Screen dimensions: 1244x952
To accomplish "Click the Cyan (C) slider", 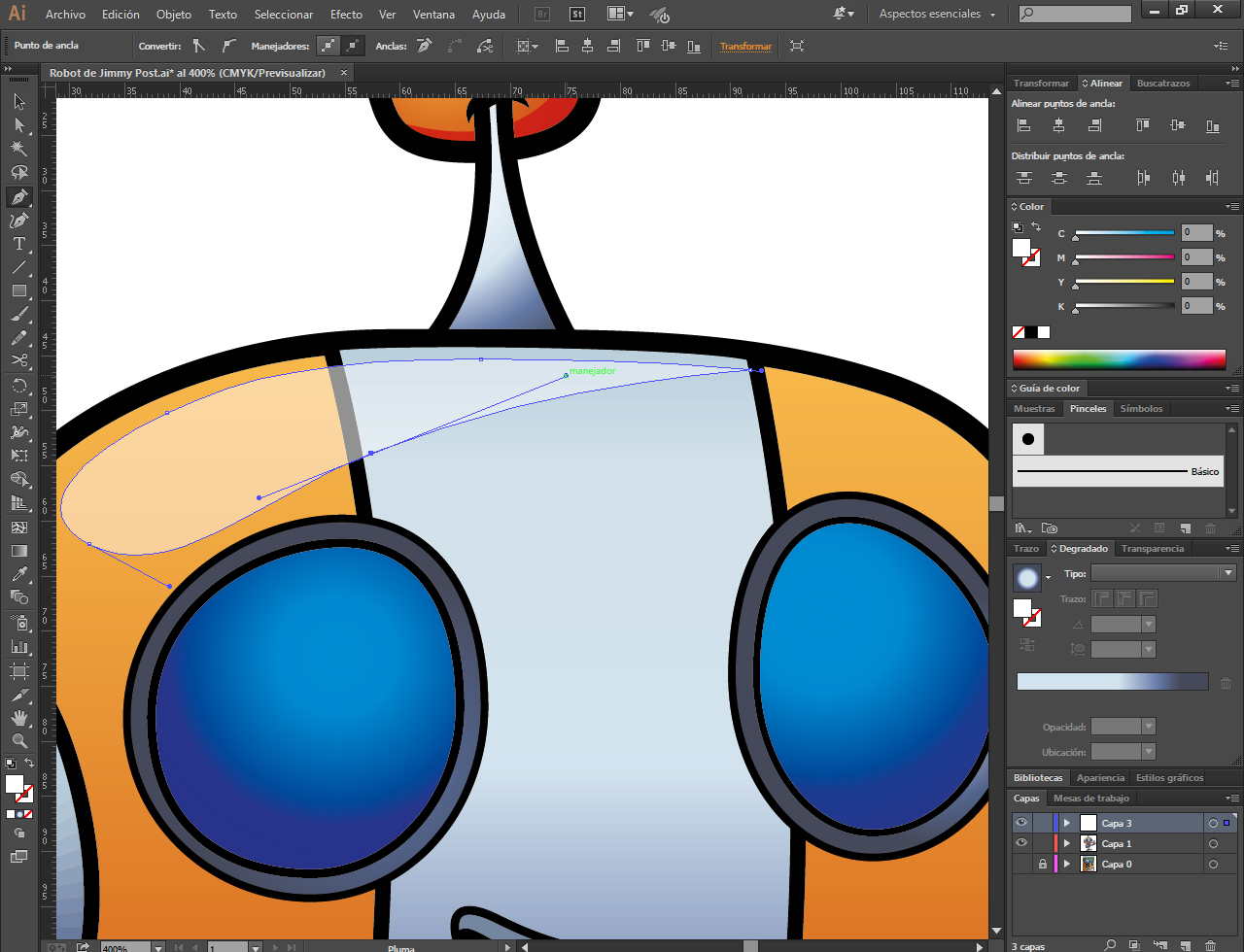I will pos(1124,233).
